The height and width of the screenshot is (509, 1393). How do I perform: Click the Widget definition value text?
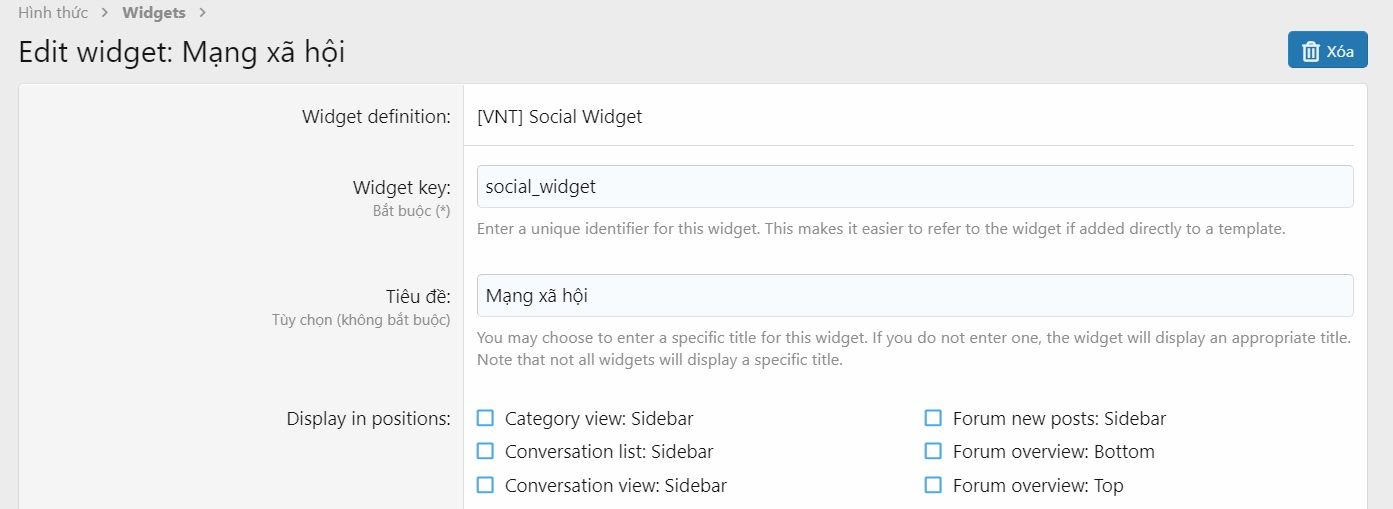coord(560,117)
